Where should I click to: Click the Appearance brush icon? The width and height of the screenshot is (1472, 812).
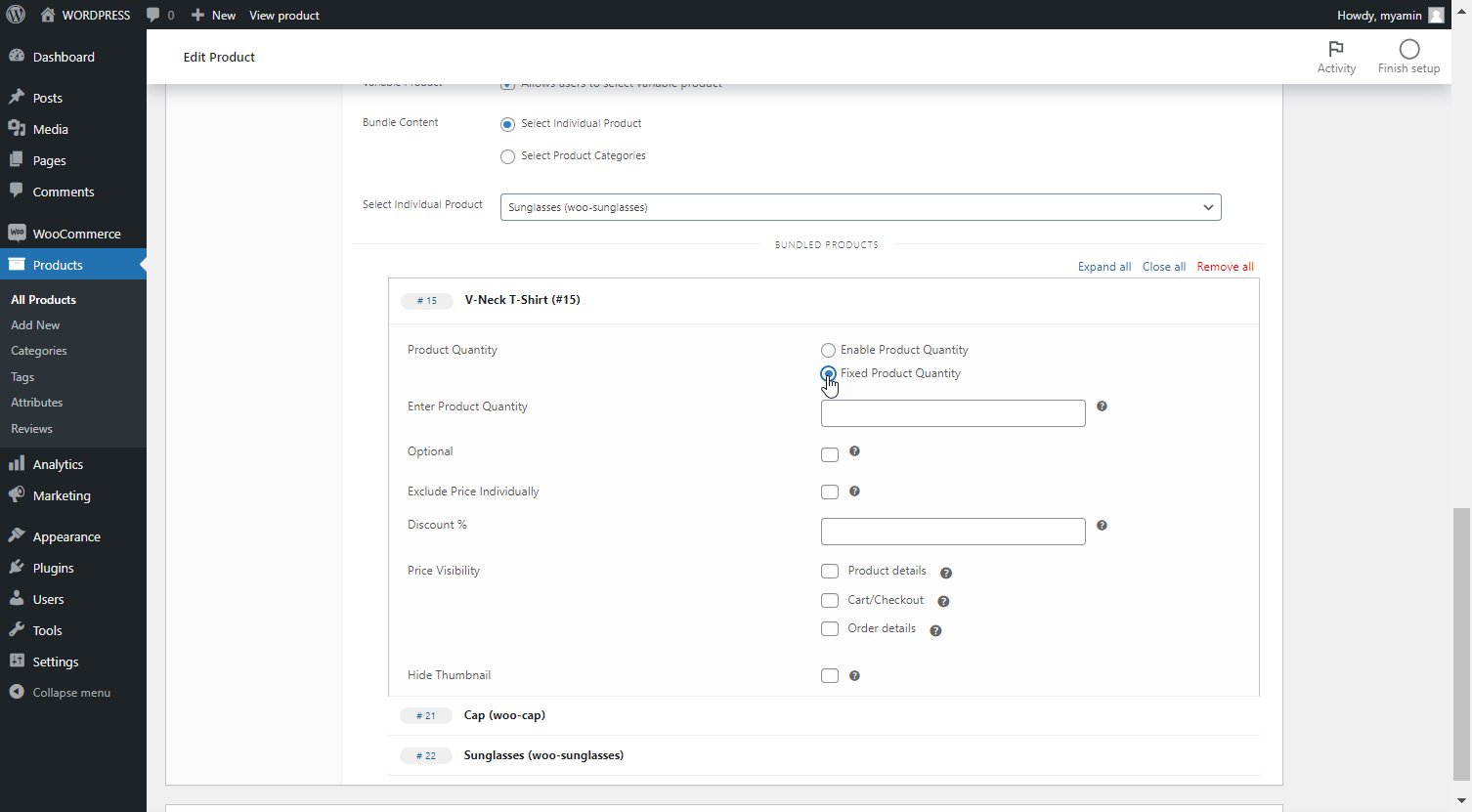click(17, 535)
